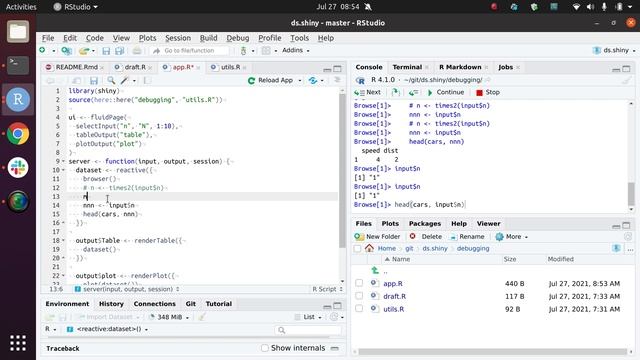Image resolution: width=640 pixels, height=360 pixels.
Task: Check the draft.R file checkbox
Action: (359, 296)
